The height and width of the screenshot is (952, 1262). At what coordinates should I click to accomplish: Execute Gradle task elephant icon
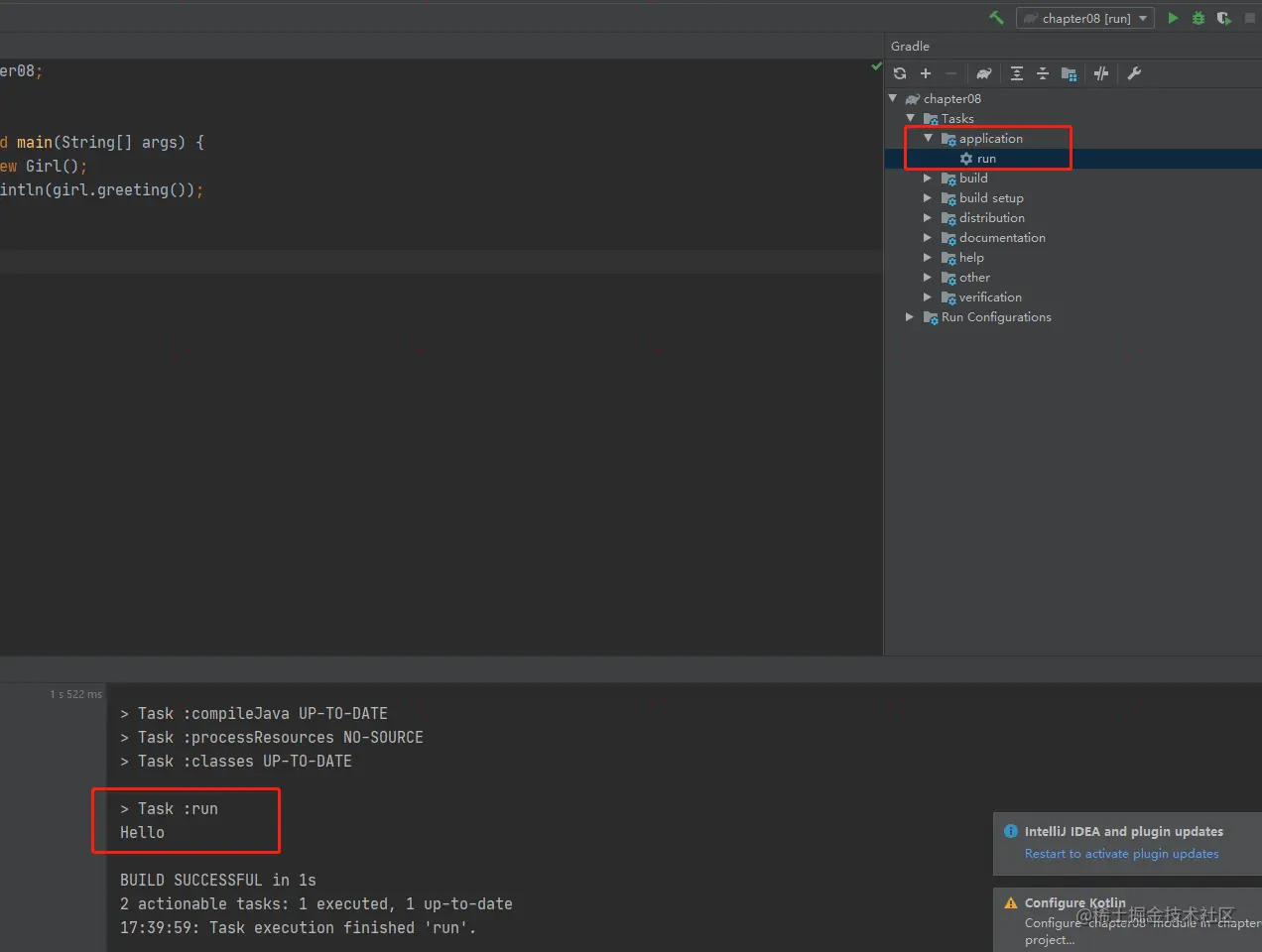[984, 73]
